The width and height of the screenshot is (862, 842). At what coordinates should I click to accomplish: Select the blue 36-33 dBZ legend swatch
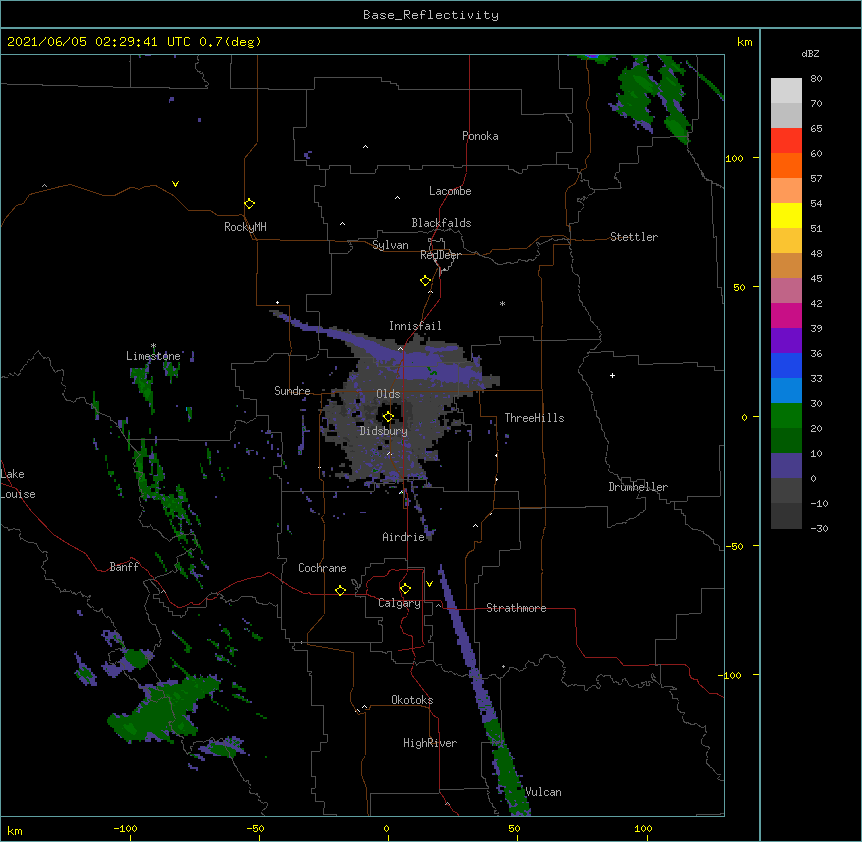pyautogui.click(x=786, y=365)
